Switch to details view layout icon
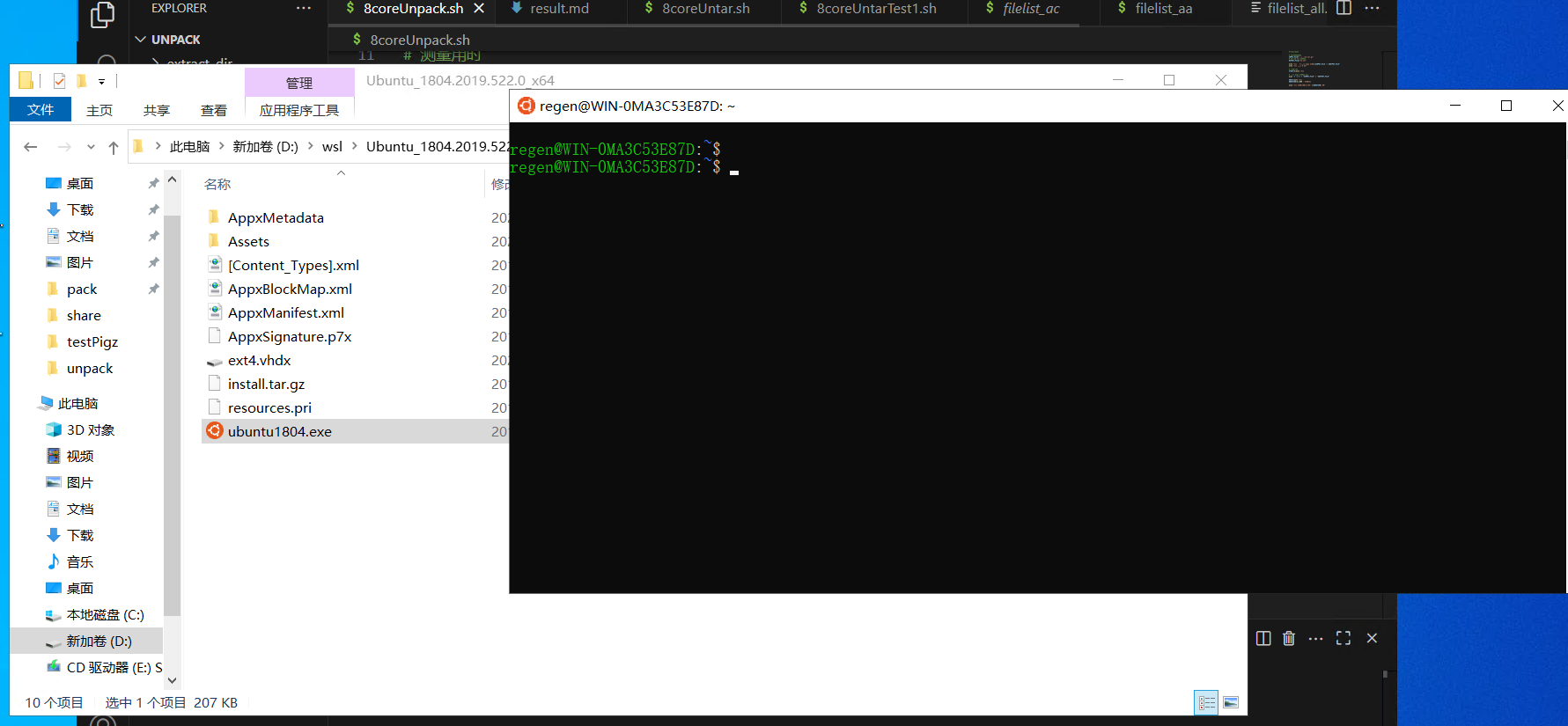The height and width of the screenshot is (726, 1568). pyautogui.click(x=1206, y=702)
